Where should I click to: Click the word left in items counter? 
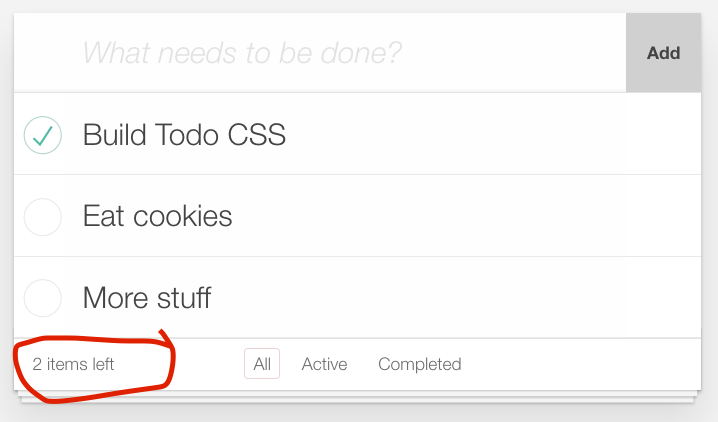[x=103, y=364]
